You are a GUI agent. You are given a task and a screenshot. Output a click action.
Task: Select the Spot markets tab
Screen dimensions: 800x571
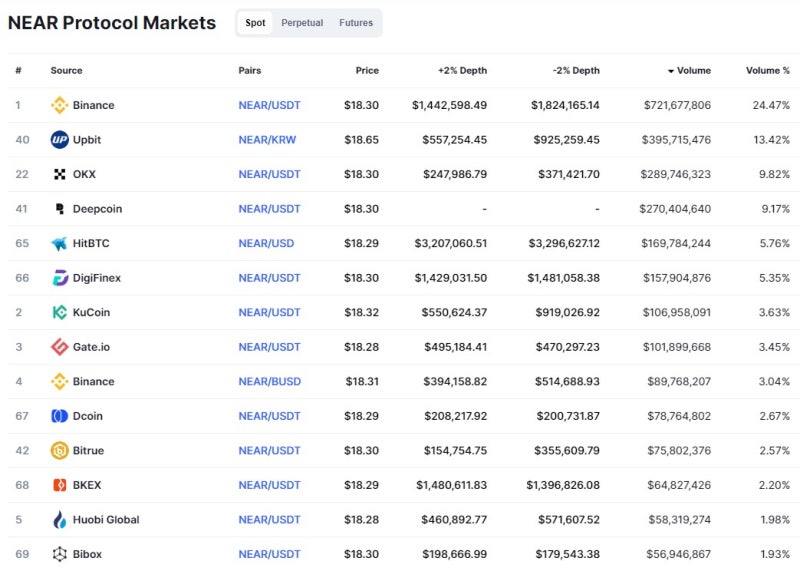coord(255,23)
